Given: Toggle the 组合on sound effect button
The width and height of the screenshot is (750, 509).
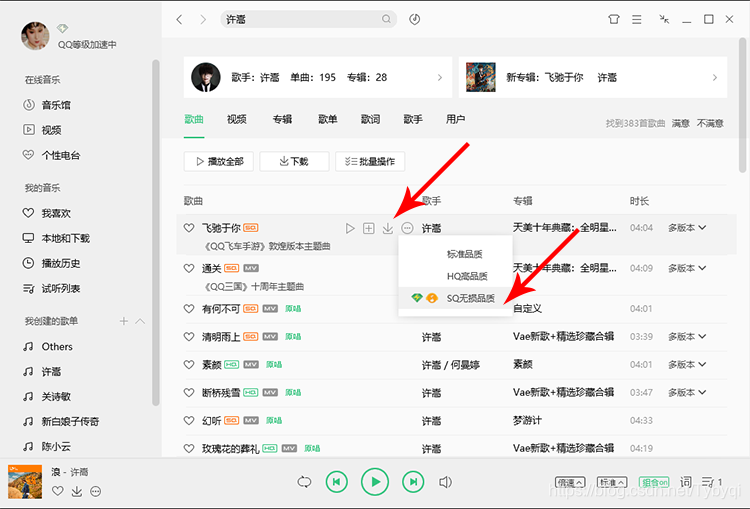Looking at the screenshot, I should [654, 482].
